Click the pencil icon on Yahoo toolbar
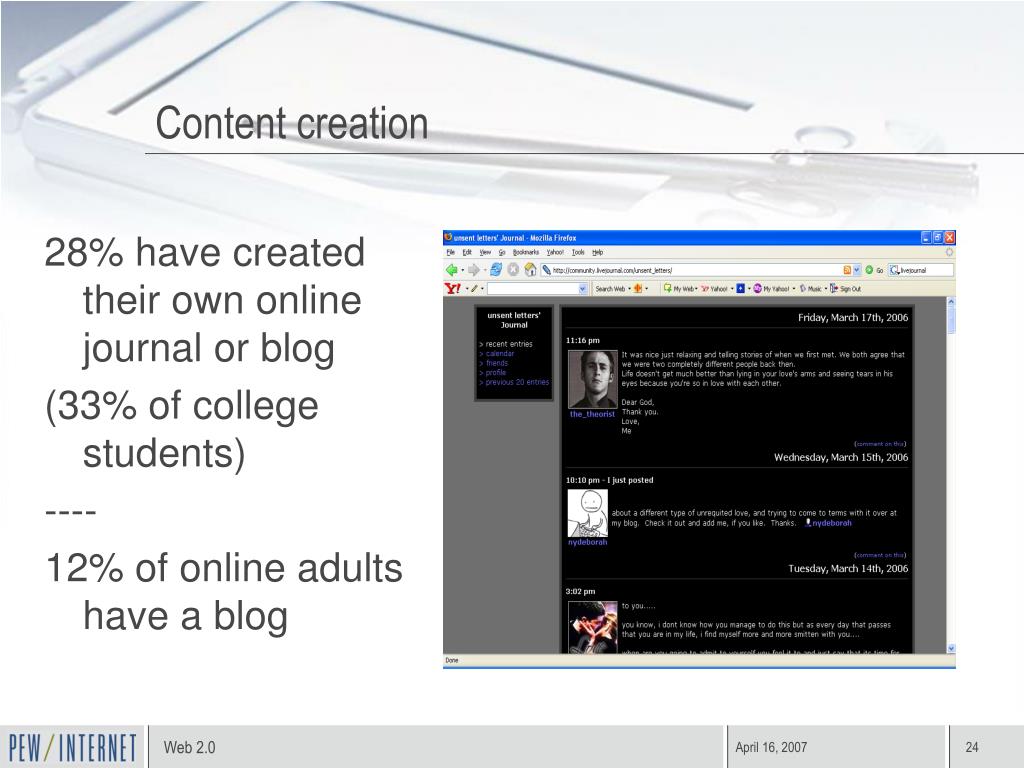The image size is (1024, 768). [x=474, y=288]
